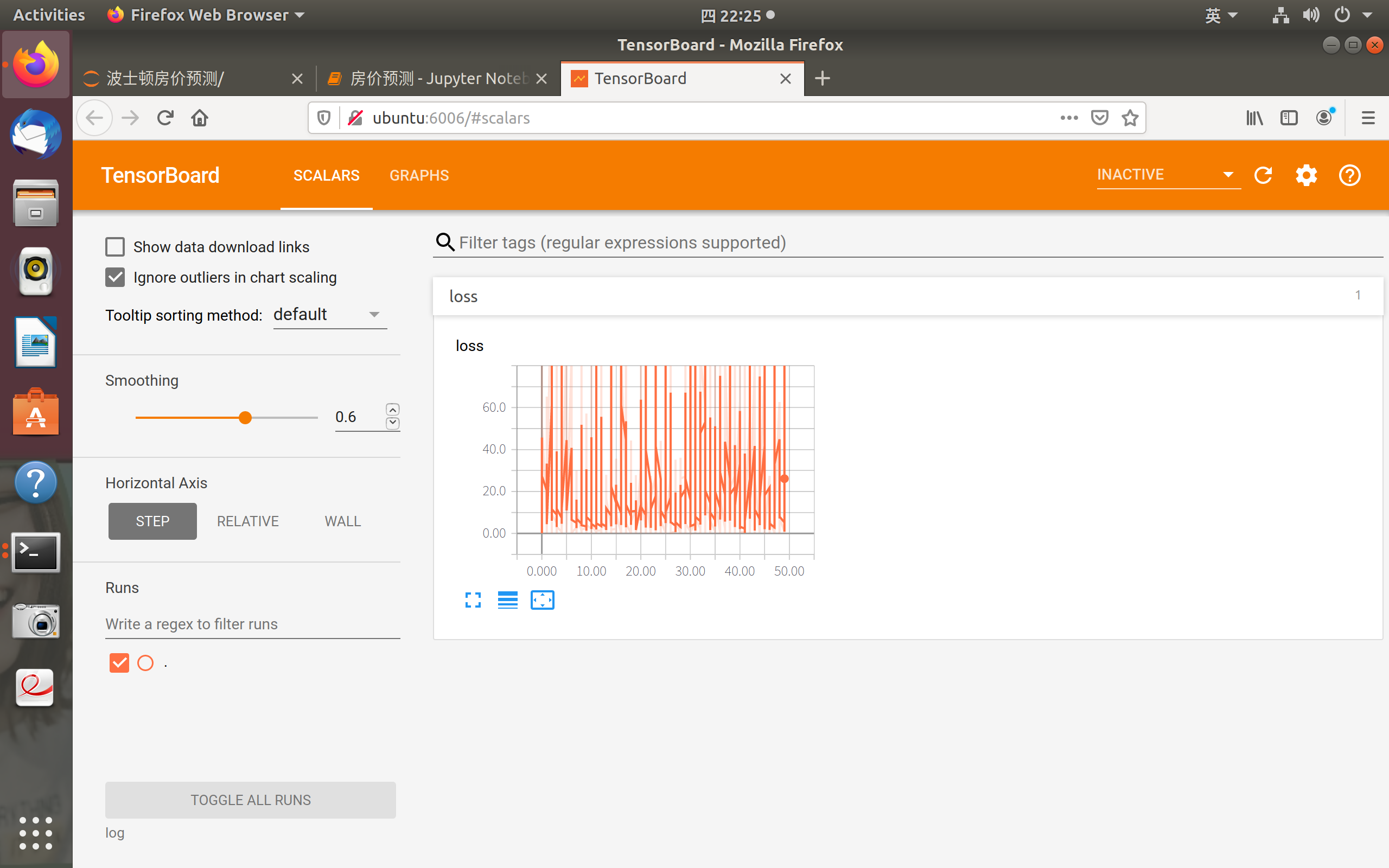The height and width of the screenshot is (868, 1389).
Task: Open the TensorBoard help icon
Action: tap(1349, 175)
